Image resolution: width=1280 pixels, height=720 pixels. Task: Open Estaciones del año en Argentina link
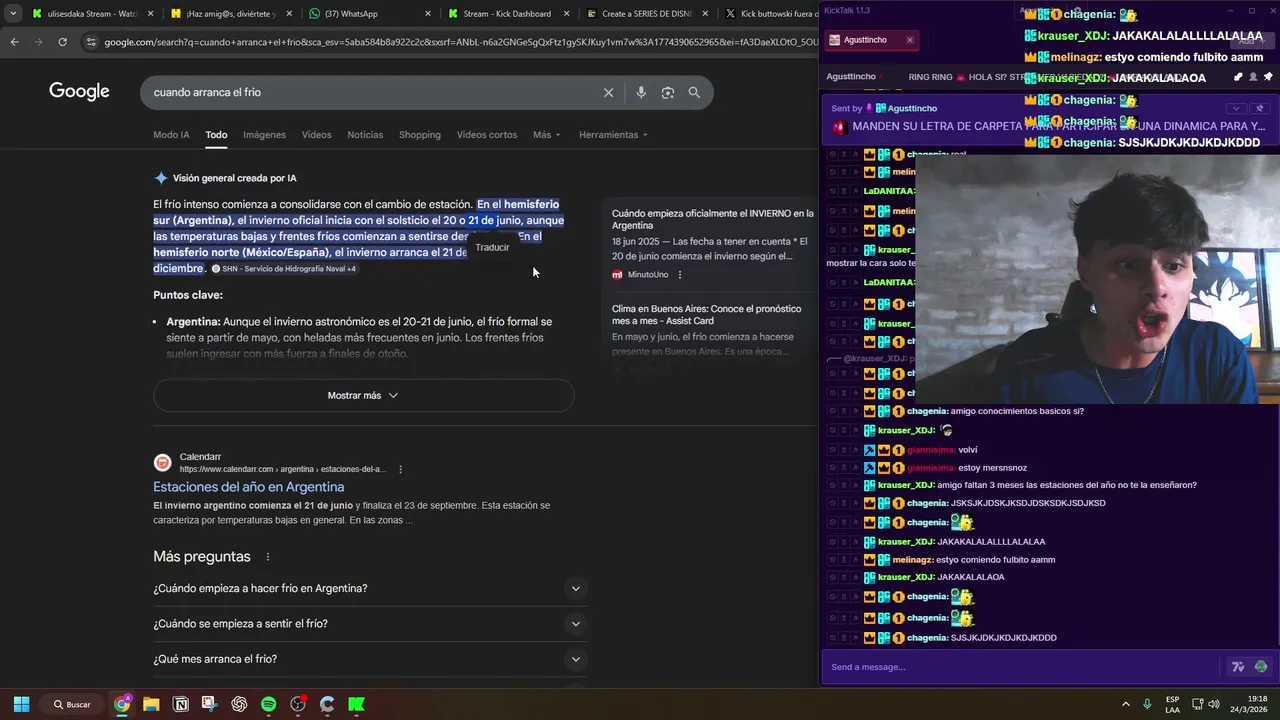point(248,487)
